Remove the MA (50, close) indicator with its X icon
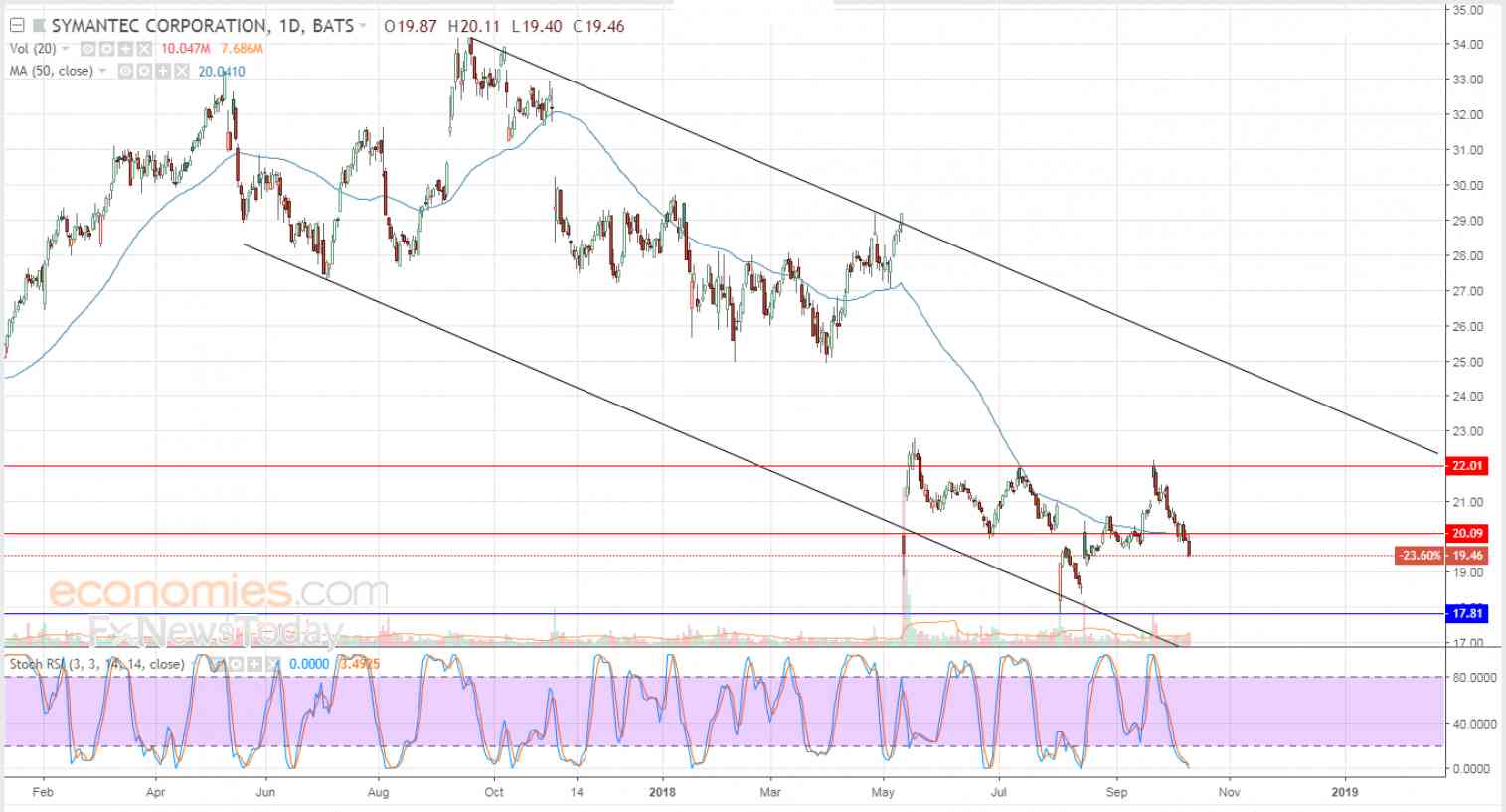Image resolution: width=1506 pixels, height=812 pixels. [182, 71]
